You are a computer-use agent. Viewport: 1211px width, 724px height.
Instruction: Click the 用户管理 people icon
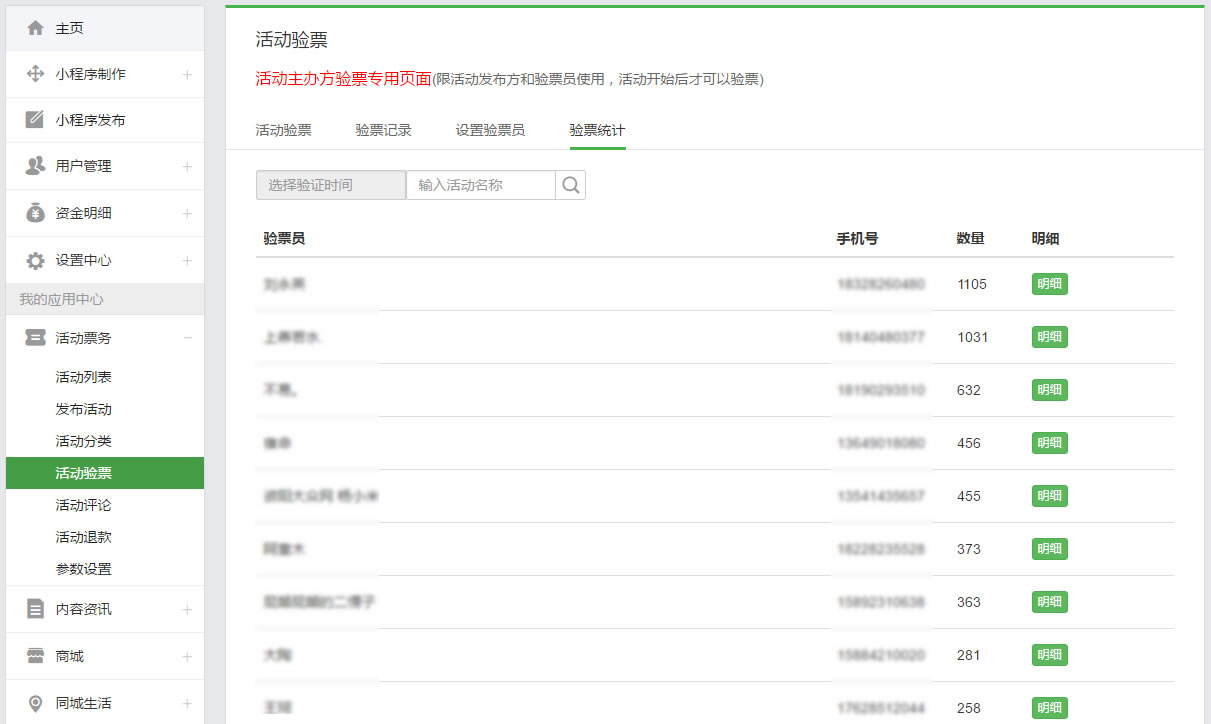[35, 166]
